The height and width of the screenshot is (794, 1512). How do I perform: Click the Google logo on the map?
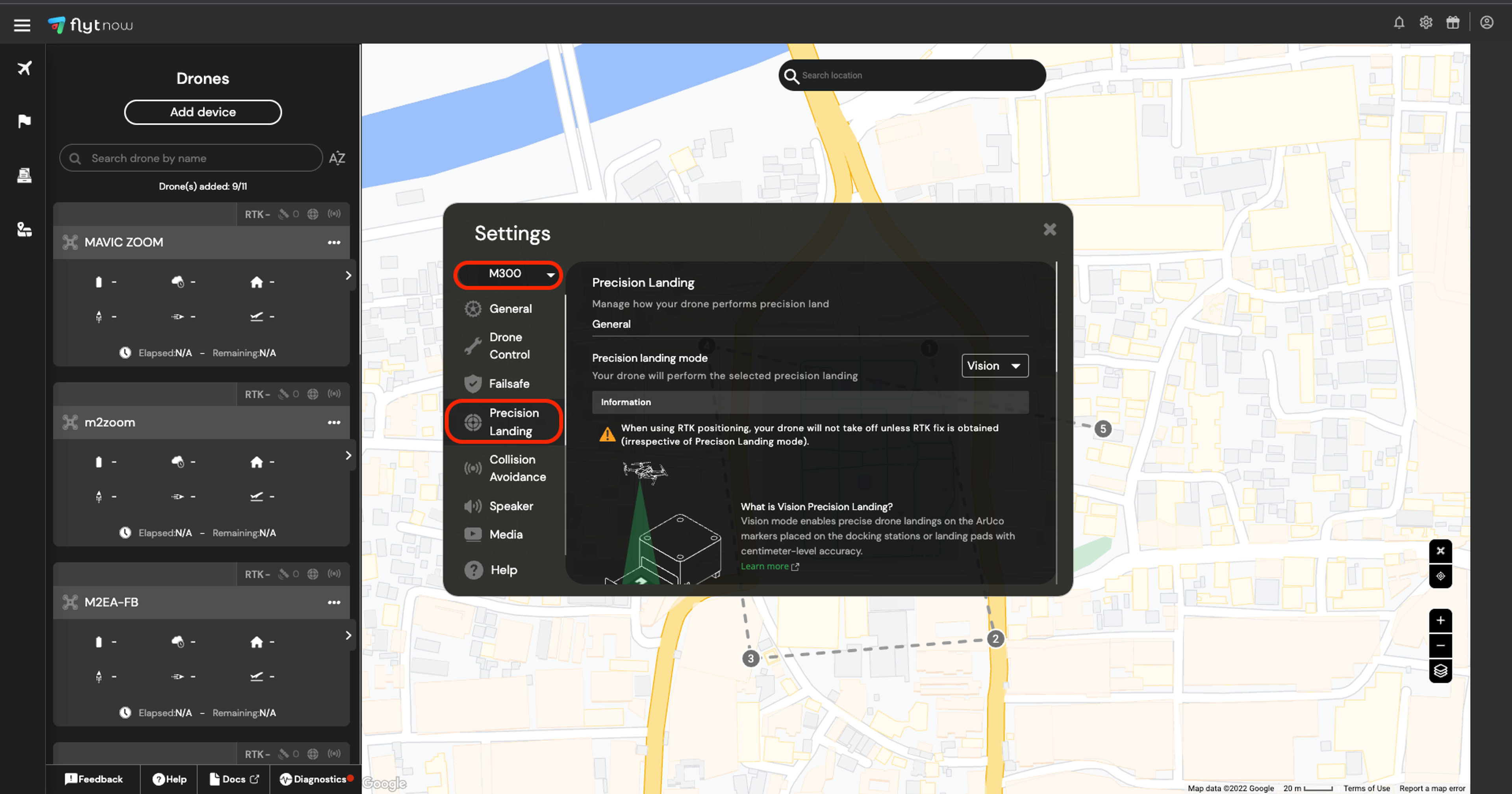pos(384,783)
